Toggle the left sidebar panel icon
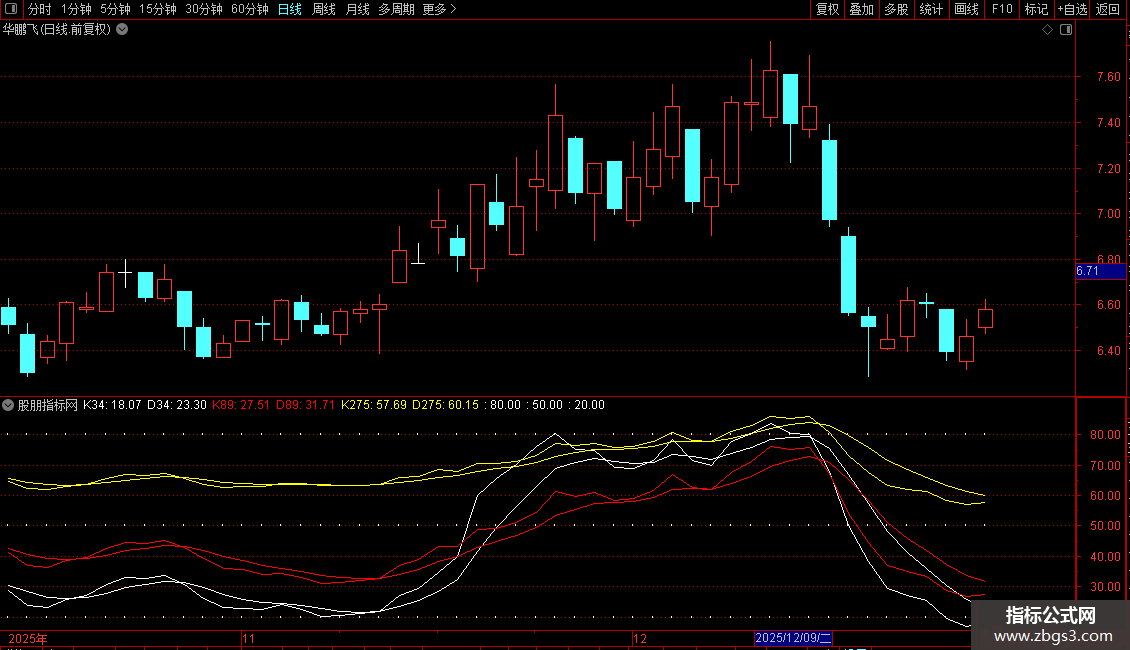Screen dimensions: 1130x650 (x=12, y=9)
